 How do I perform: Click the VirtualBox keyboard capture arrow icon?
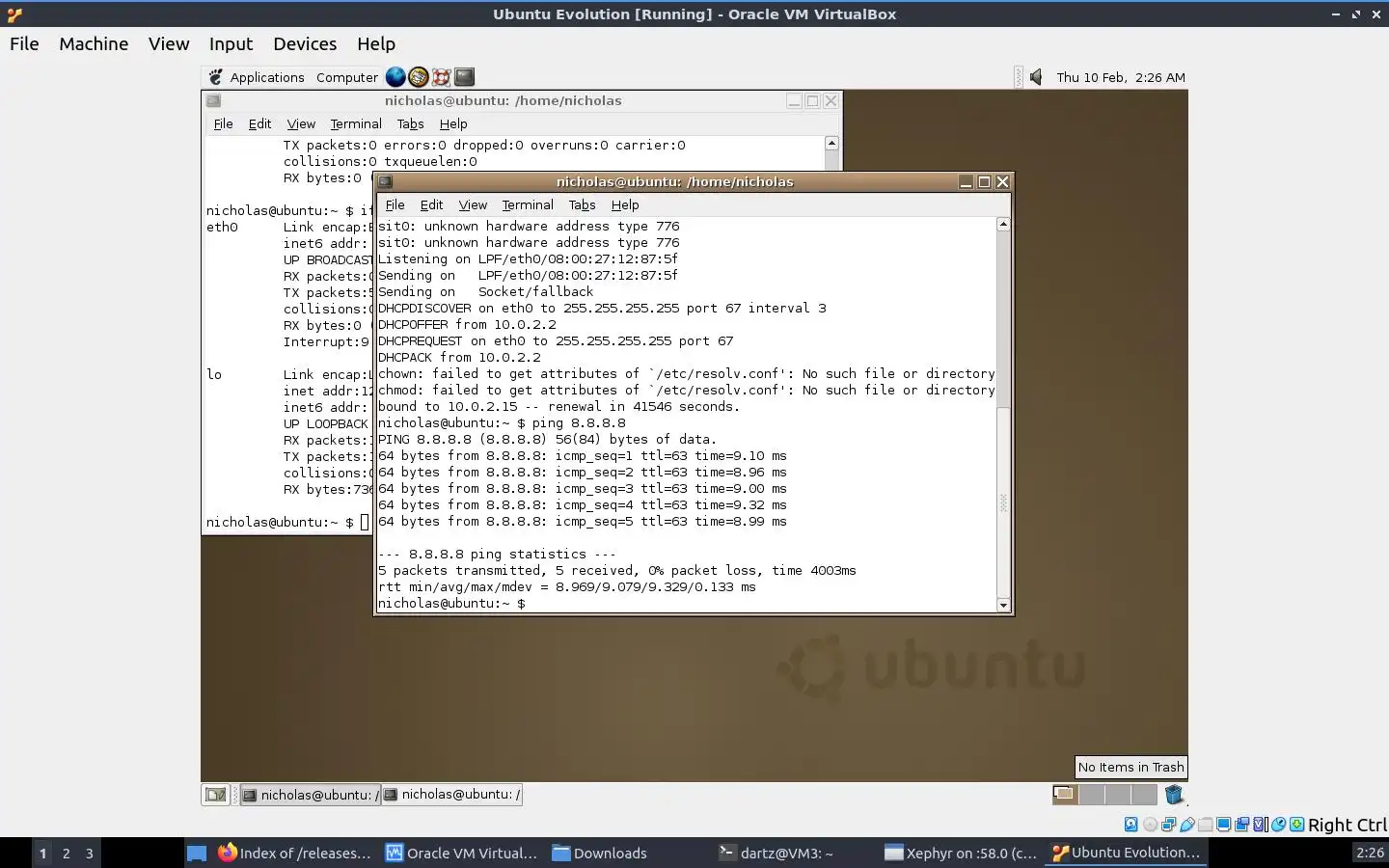pyautogui.click(x=1297, y=825)
